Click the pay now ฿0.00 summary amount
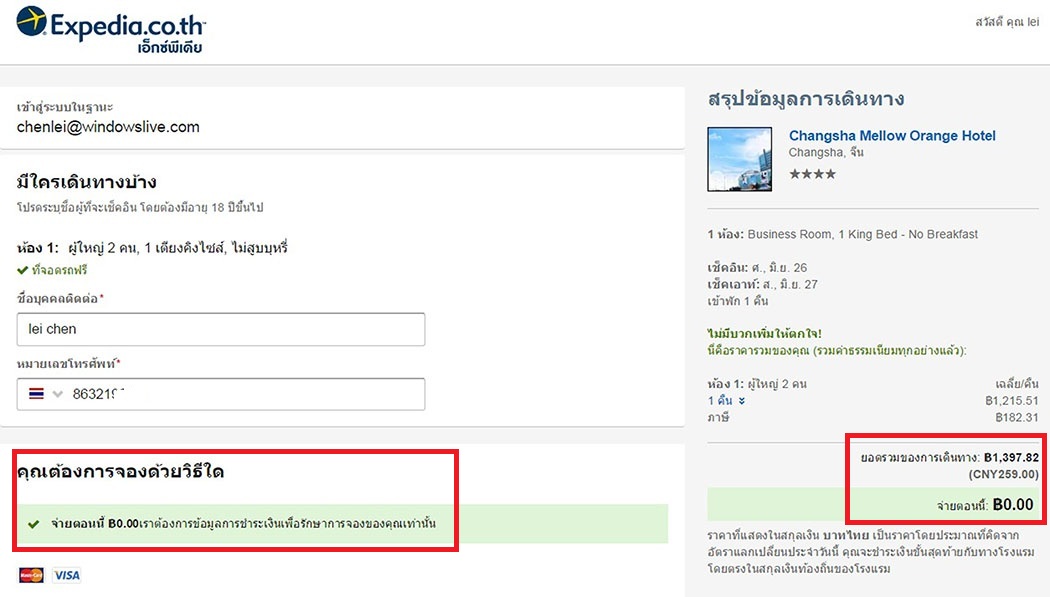1050x597 pixels. [1012, 505]
